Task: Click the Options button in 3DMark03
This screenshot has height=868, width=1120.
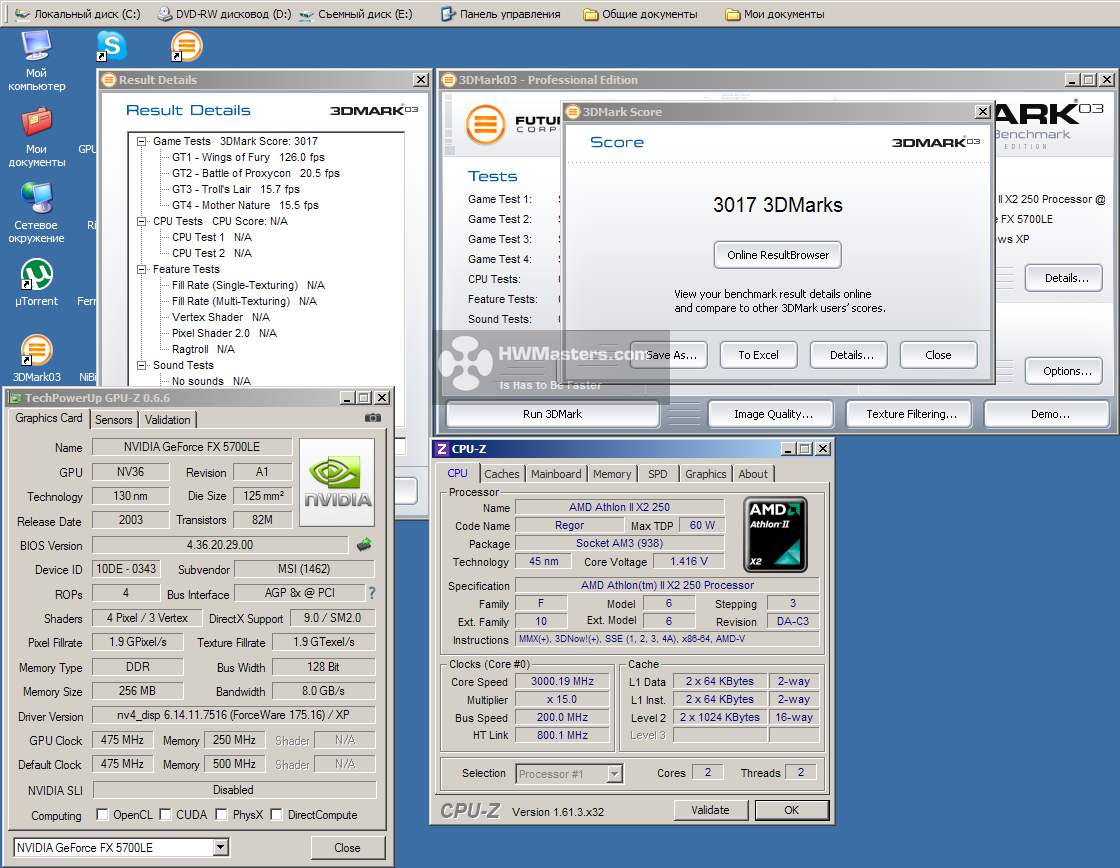Action: tap(1064, 371)
